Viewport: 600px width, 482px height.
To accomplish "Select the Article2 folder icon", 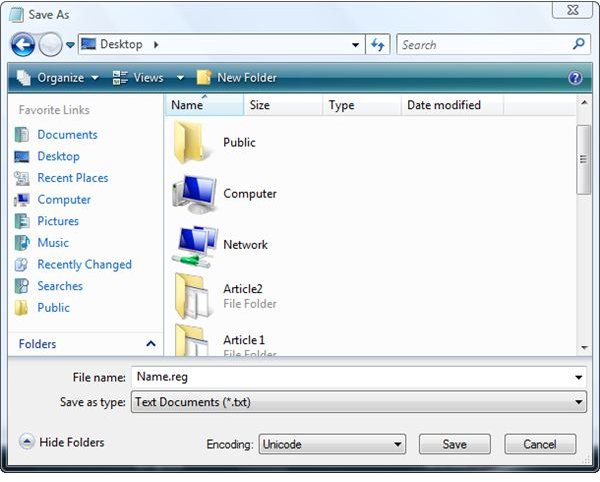I will point(192,296).
